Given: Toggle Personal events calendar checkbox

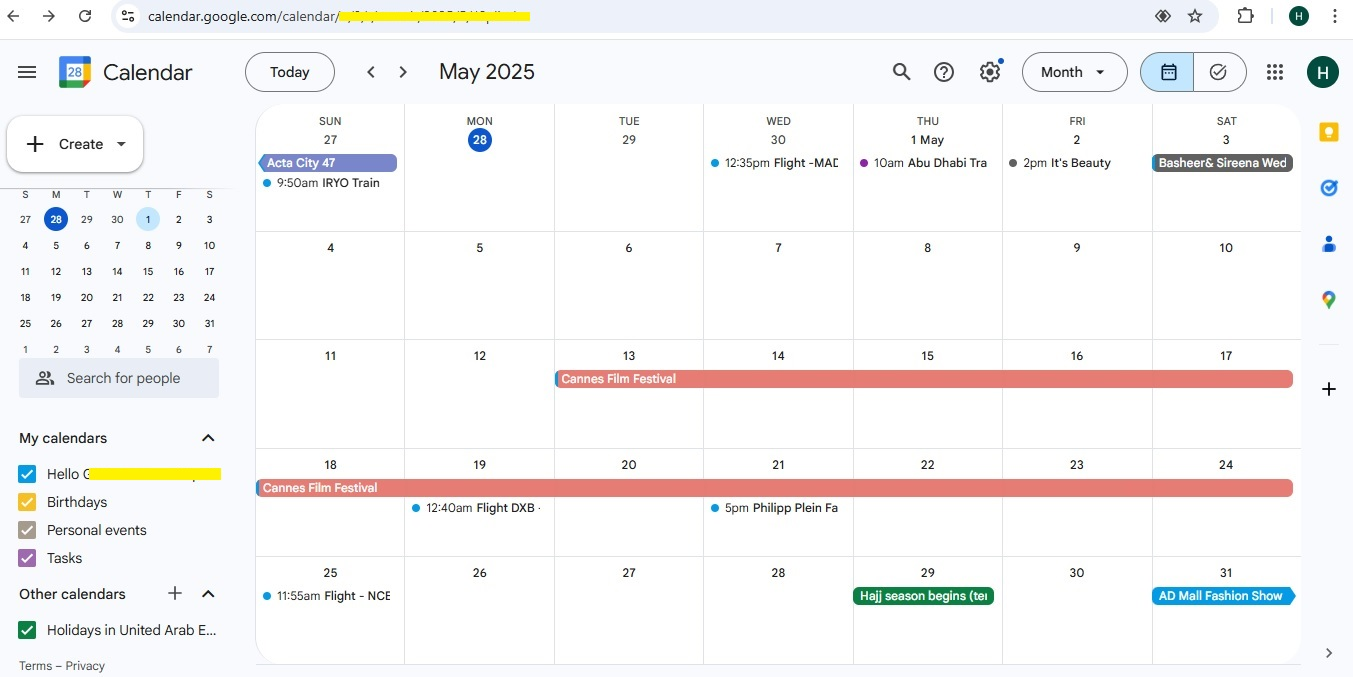Looking at the screenshot, I should [27, 530].
